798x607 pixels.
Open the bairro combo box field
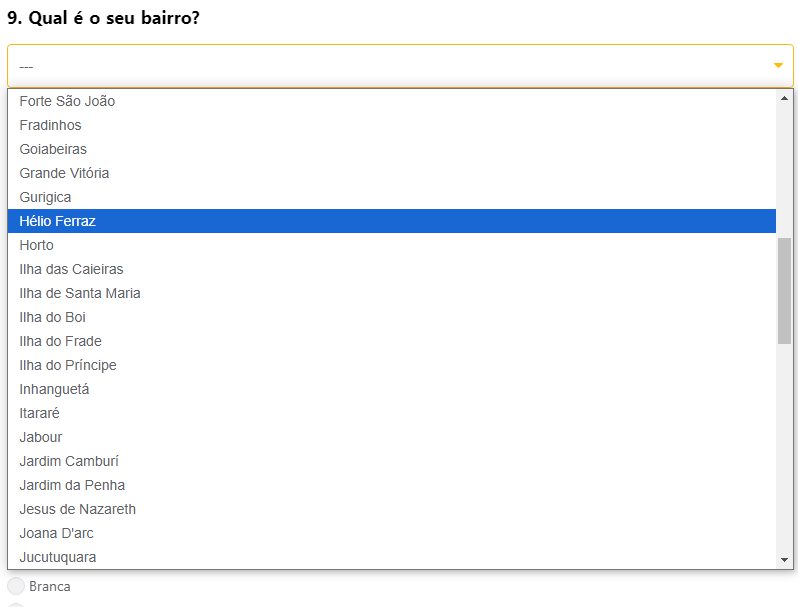(x=390, y=66)
